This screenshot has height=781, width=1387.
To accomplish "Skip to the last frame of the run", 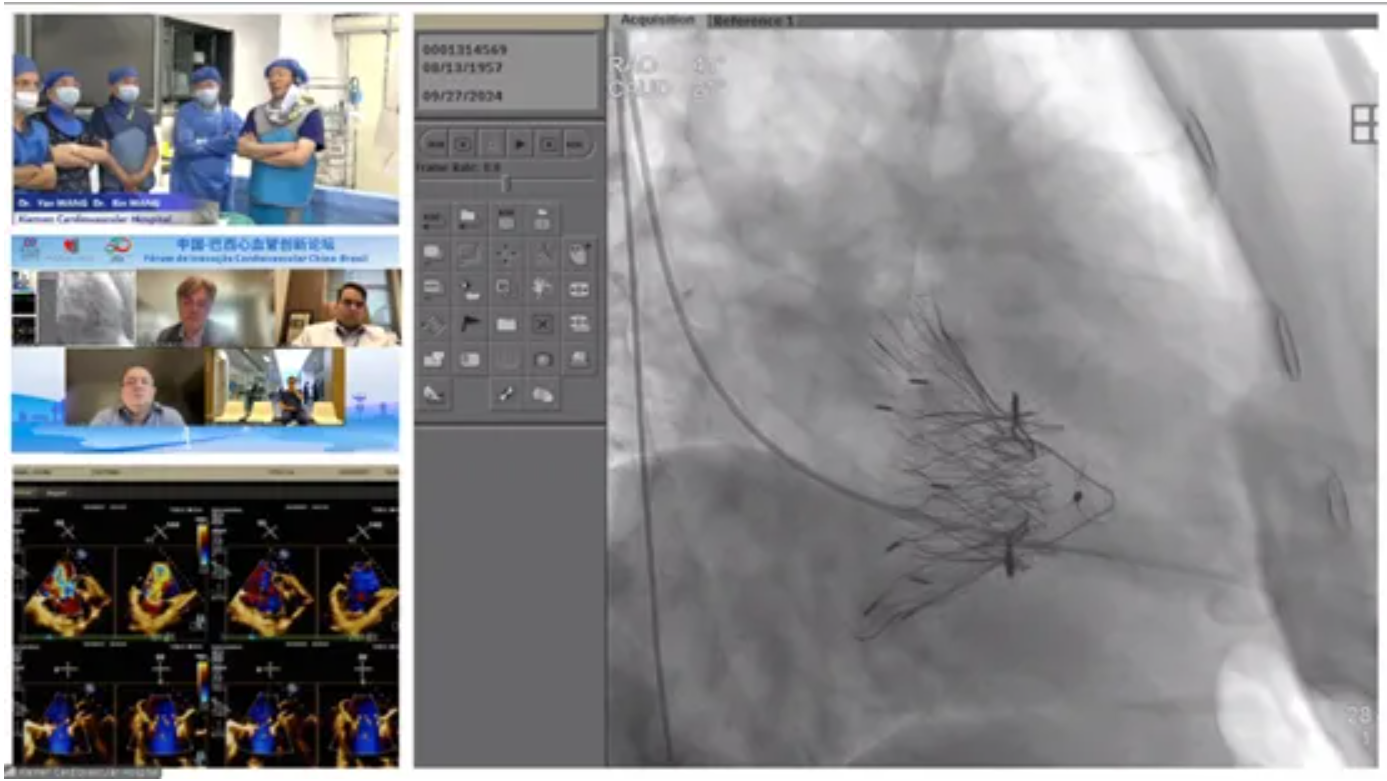I will pos(576,144).
